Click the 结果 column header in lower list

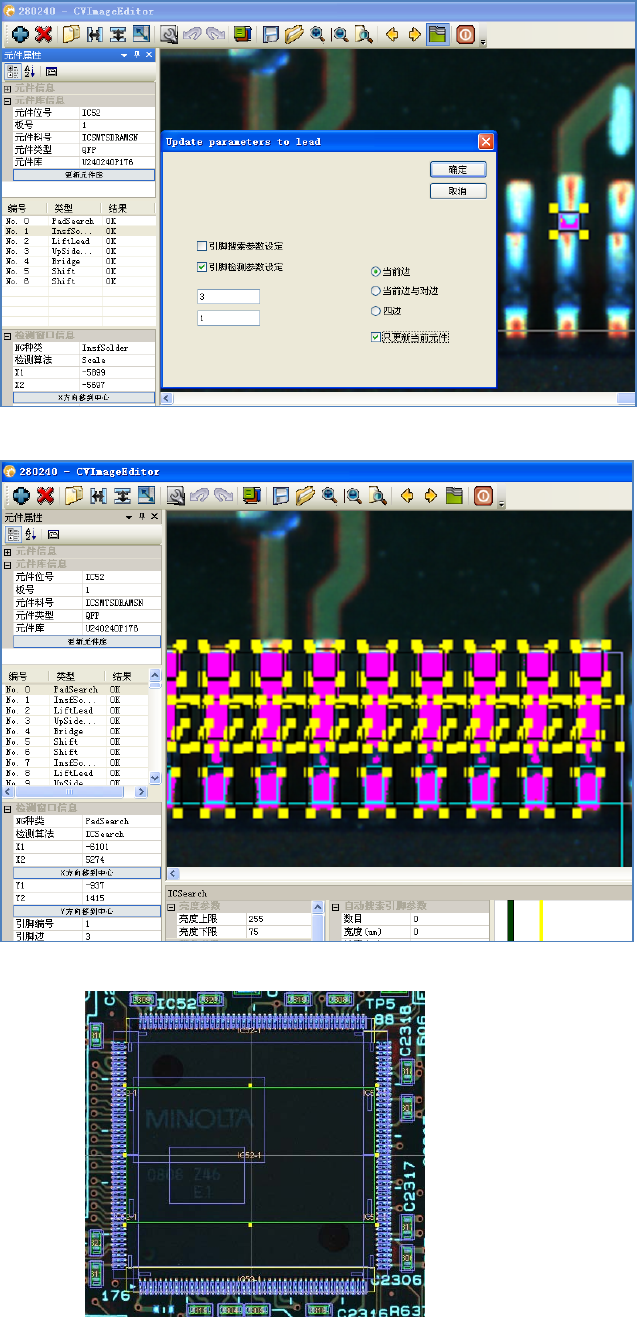tap(122, 677)
